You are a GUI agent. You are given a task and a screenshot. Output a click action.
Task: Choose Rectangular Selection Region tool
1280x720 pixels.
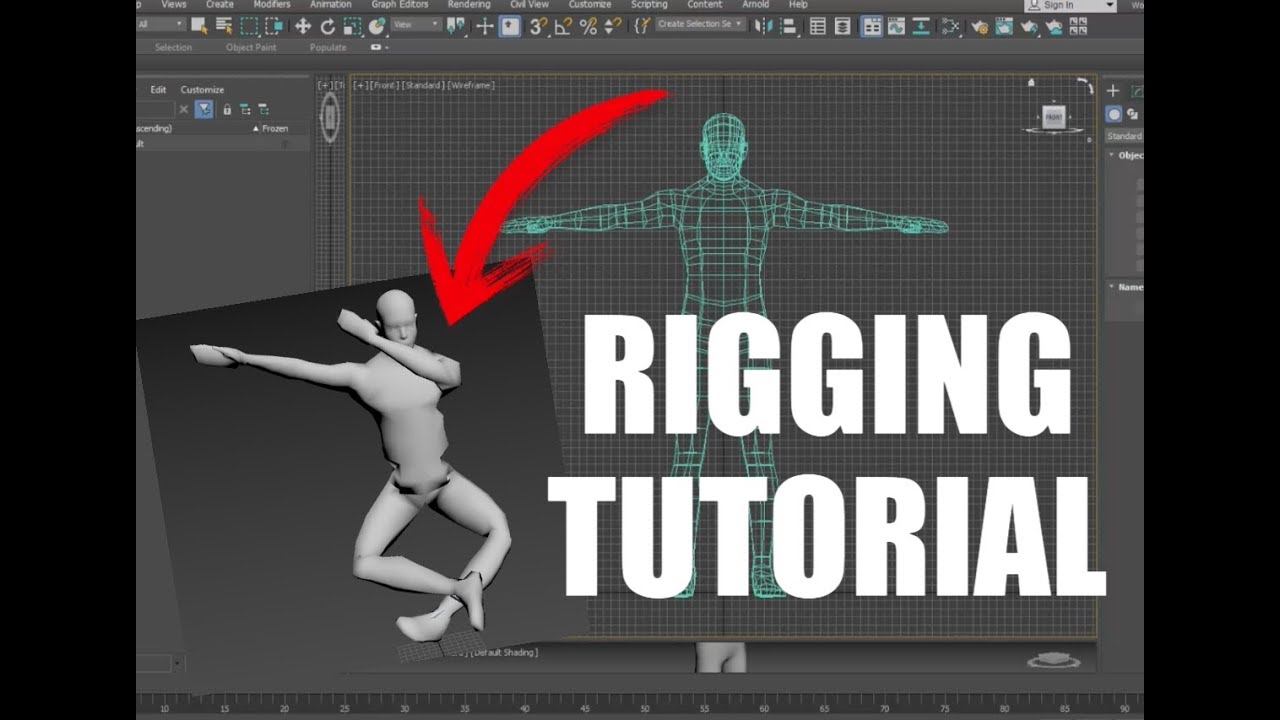249,26
